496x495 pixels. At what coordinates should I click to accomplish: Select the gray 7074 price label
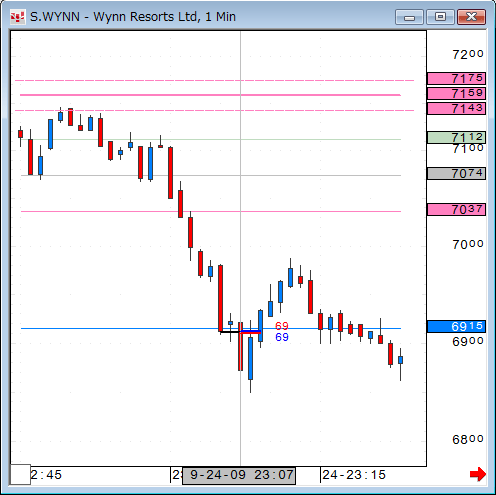[x=456, y=173]
